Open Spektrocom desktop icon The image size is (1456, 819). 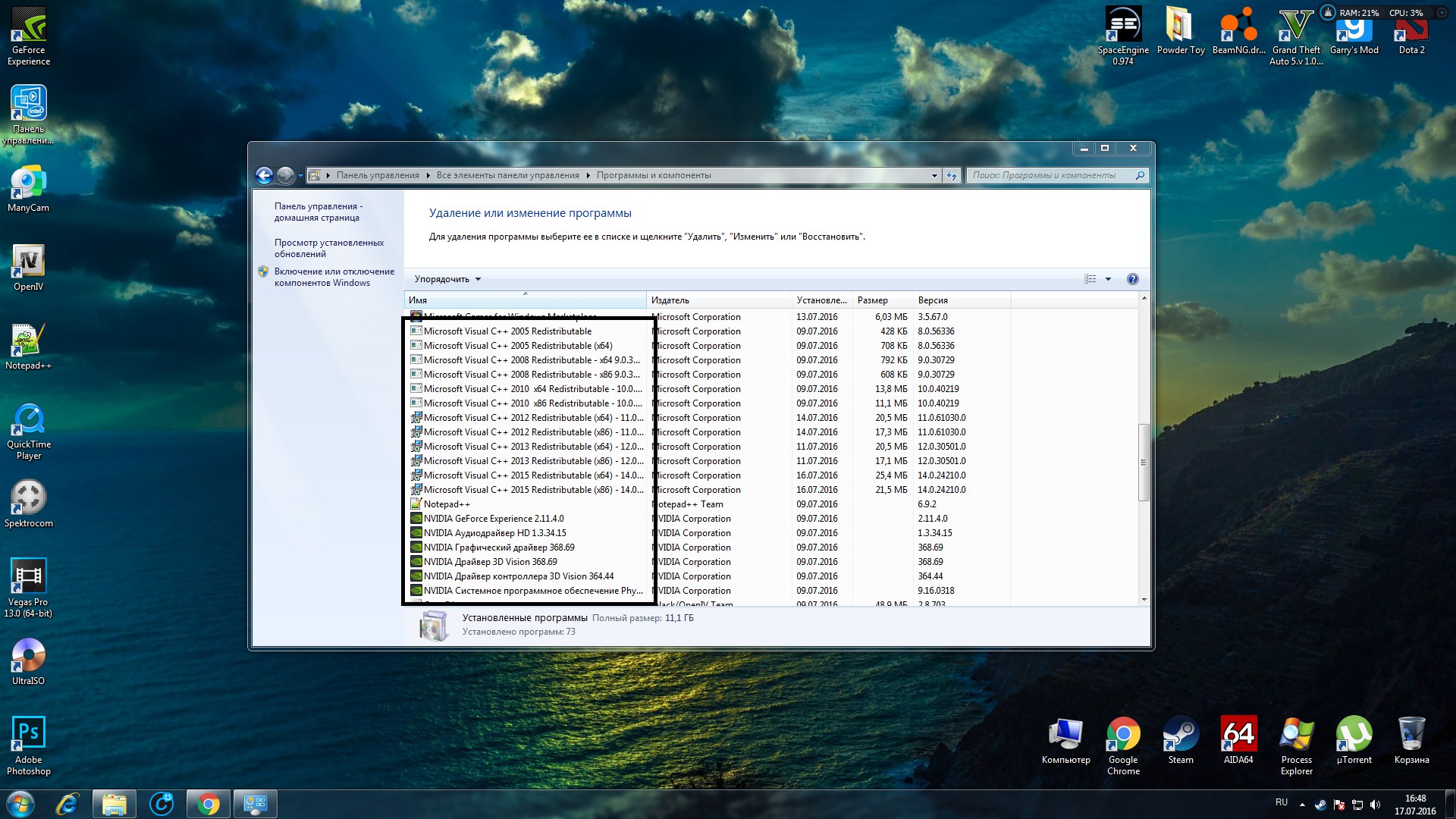click(x=29, y=505)
